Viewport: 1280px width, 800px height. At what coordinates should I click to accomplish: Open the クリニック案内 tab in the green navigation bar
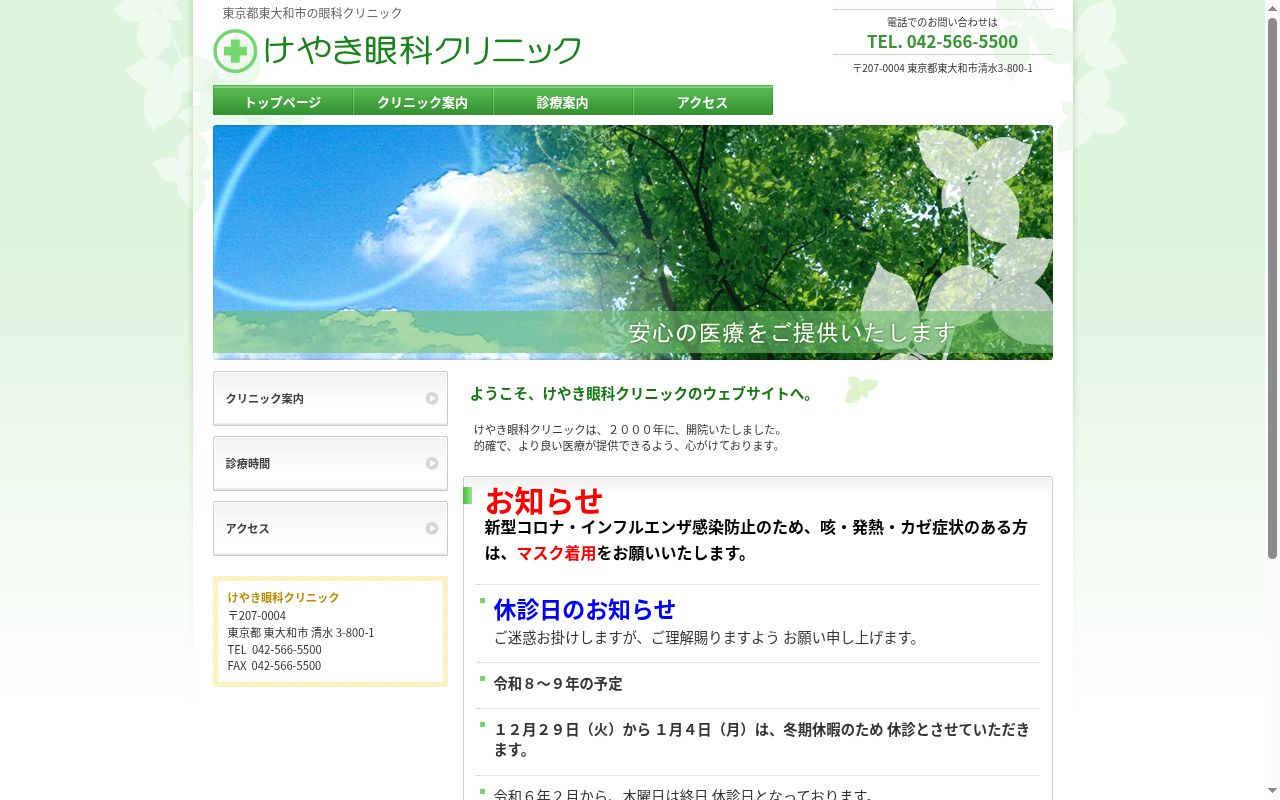tap(423, 101)
